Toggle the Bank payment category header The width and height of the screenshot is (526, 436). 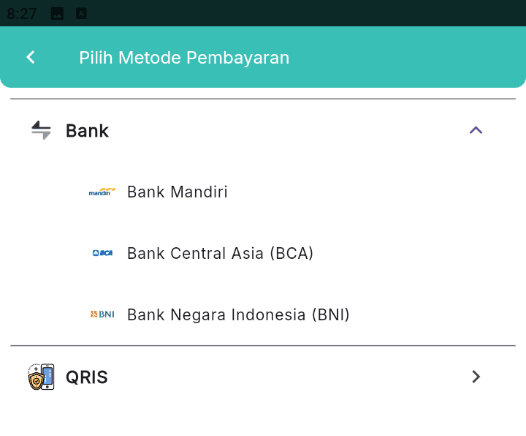coord(263,130)
